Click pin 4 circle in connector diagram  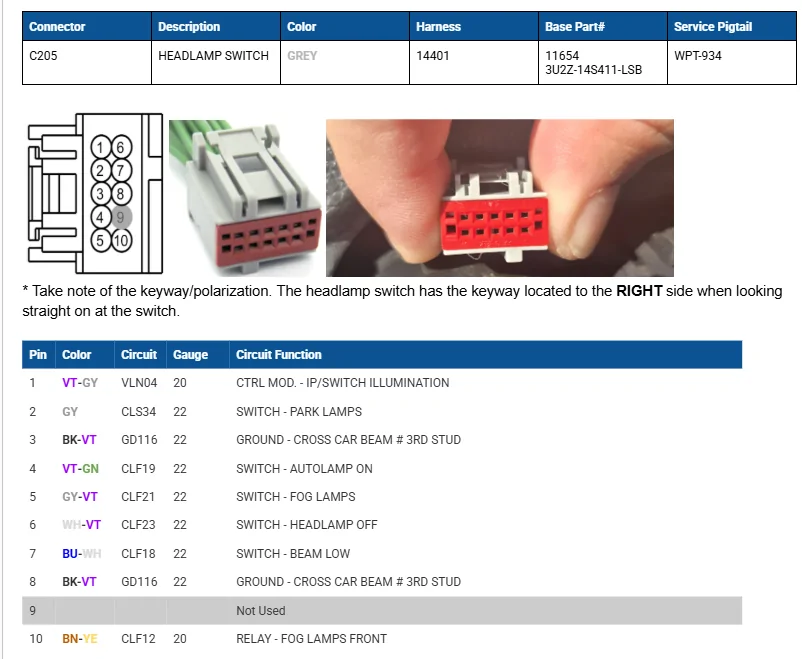click(101, 217)
